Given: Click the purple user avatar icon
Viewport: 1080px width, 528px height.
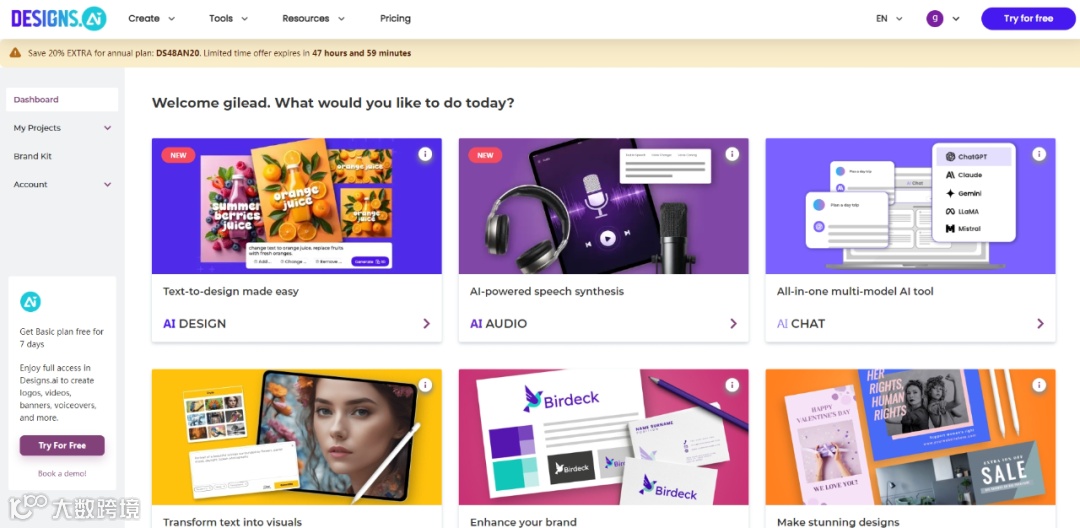Looking at the screenshot, I should [x=935, y=19].
